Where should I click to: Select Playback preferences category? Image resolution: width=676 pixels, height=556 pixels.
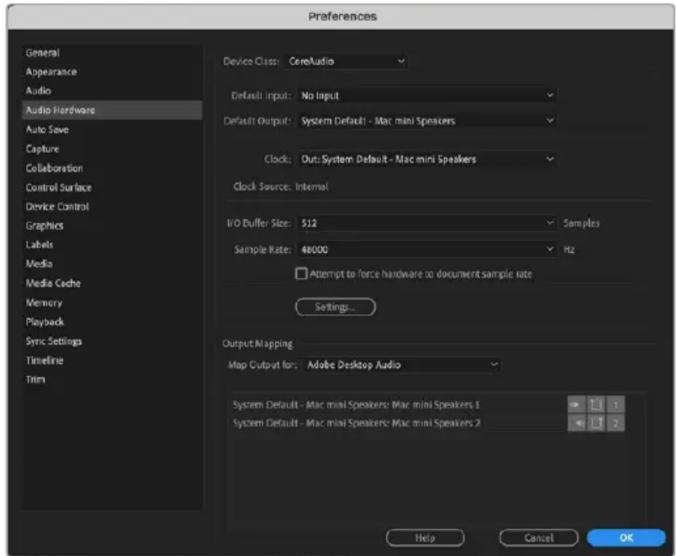coord(112,322)
